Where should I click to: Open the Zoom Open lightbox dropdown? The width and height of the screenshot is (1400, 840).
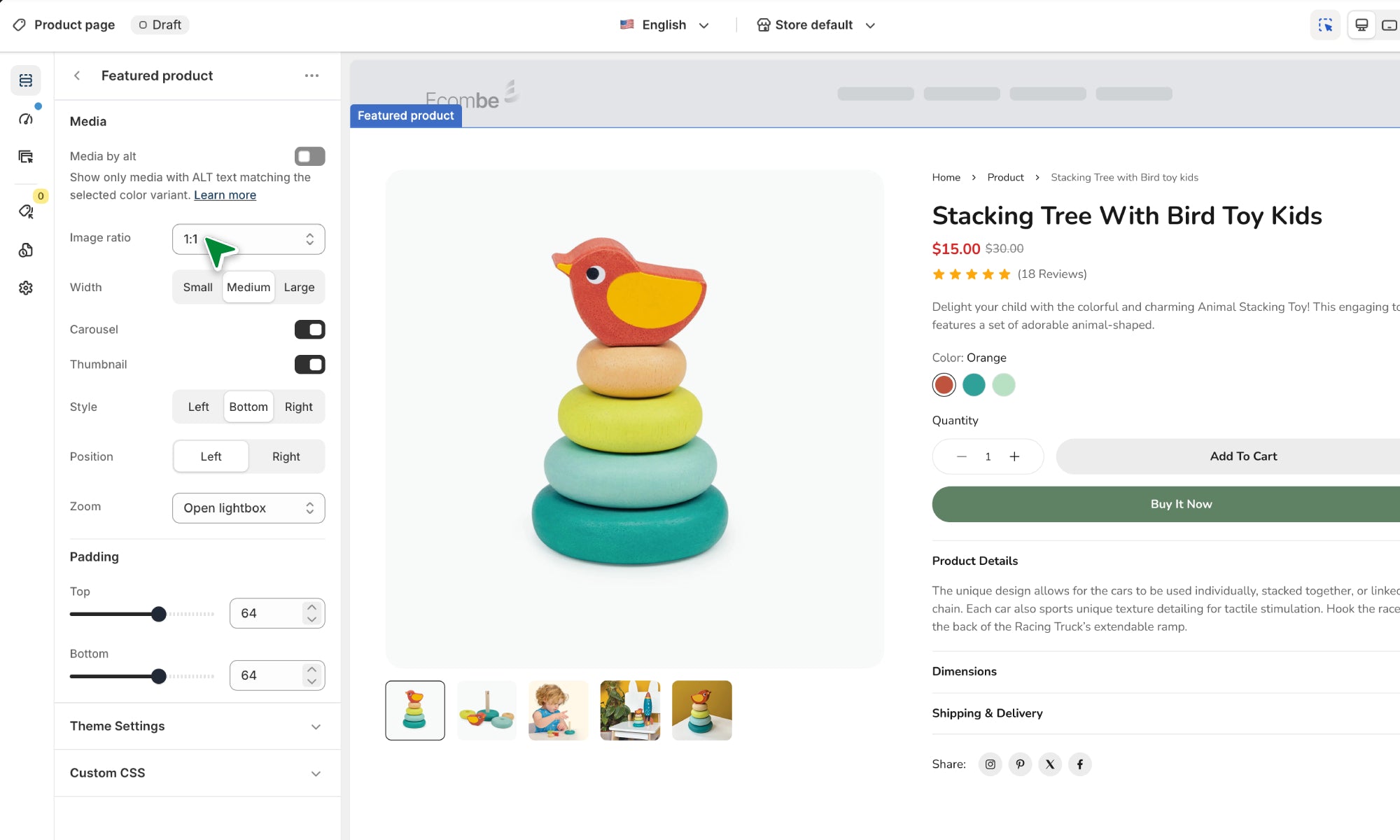(x=248, y=508)
